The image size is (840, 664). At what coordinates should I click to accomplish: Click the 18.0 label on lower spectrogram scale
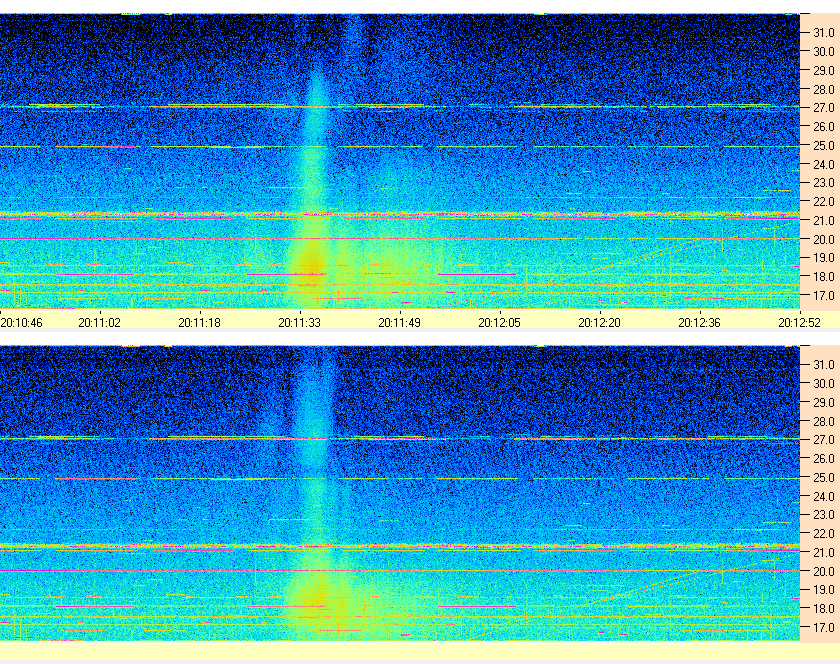pos(824,609)
